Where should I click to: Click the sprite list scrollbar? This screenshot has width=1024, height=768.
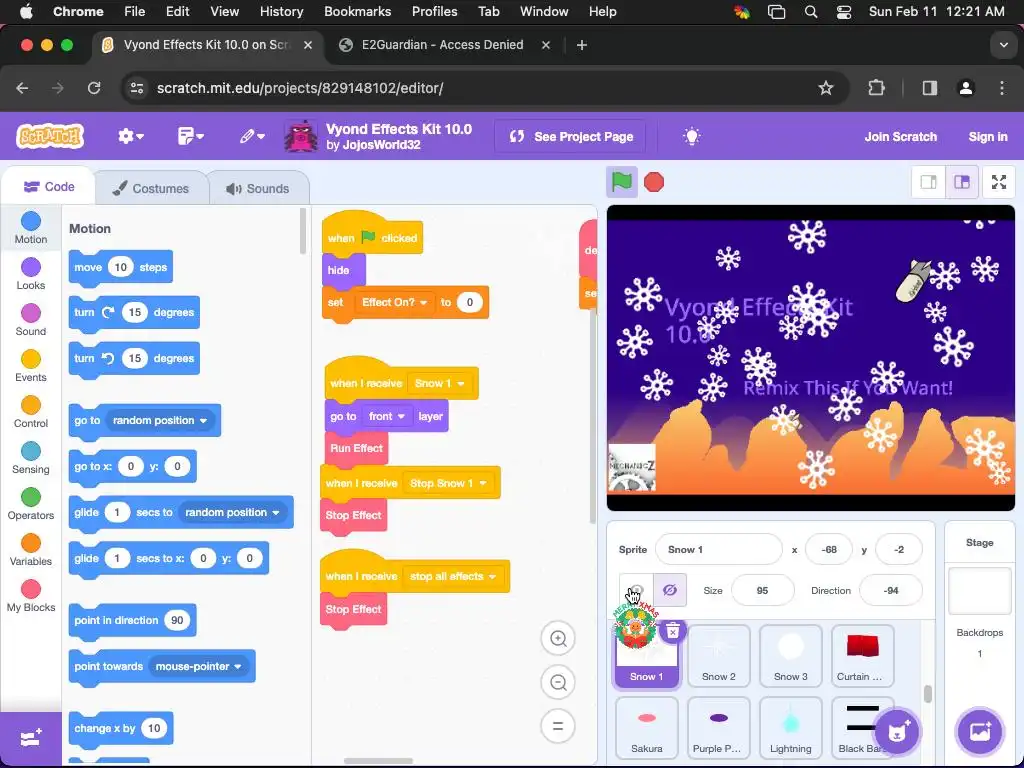coord(927,693)
